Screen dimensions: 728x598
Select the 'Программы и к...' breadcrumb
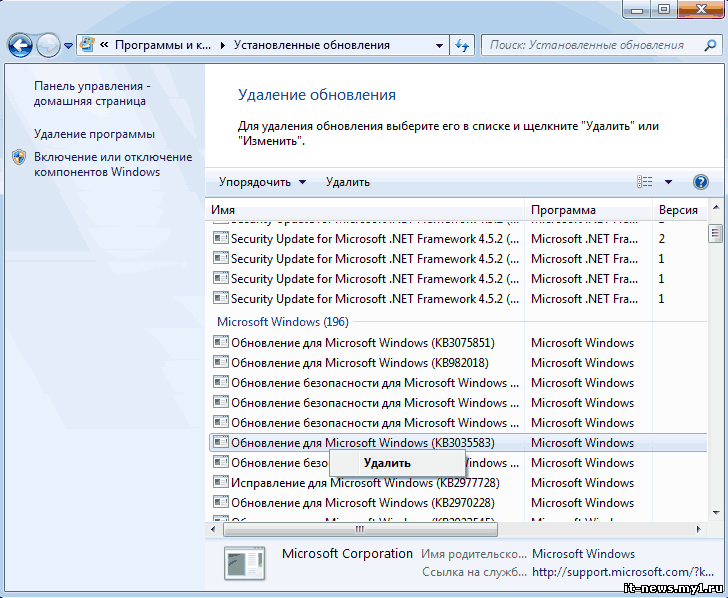point(162,45)
